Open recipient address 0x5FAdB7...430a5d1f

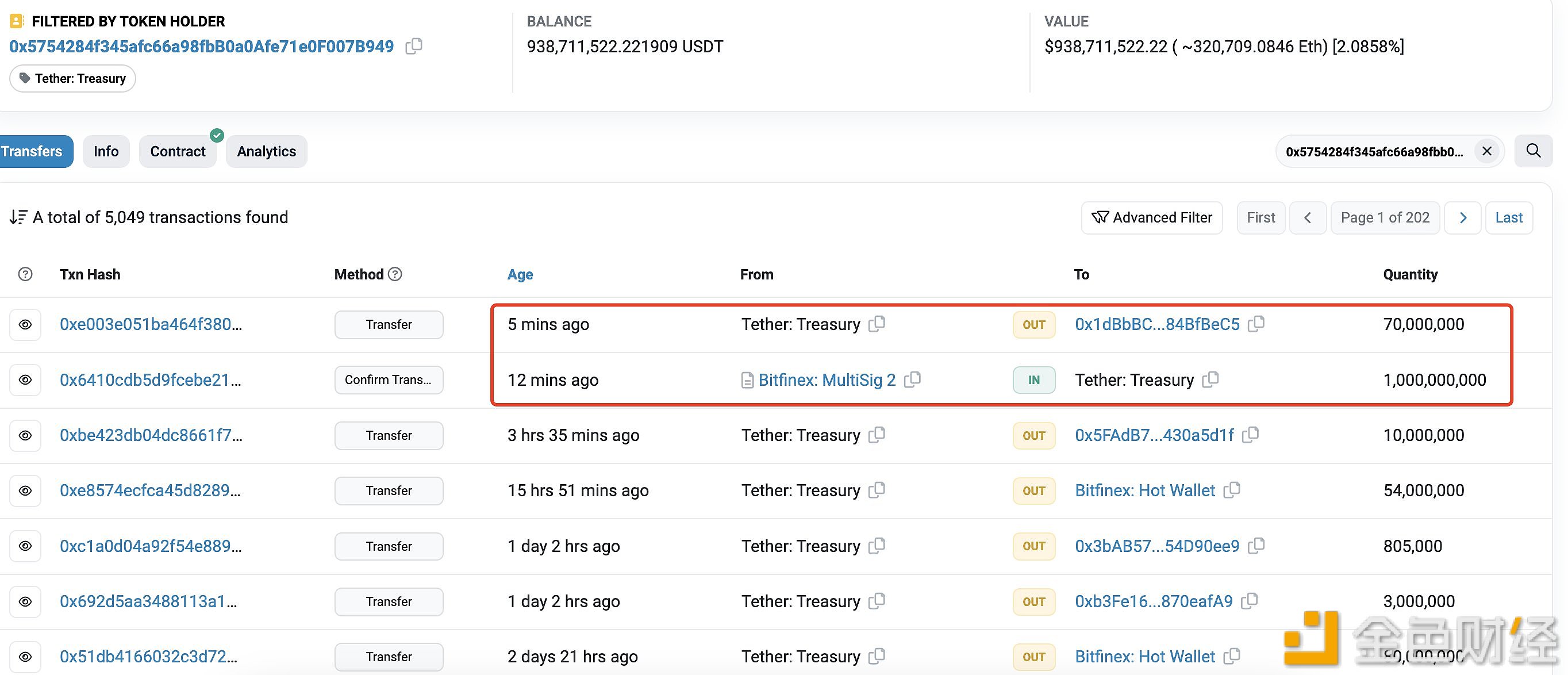[1154, 435]
